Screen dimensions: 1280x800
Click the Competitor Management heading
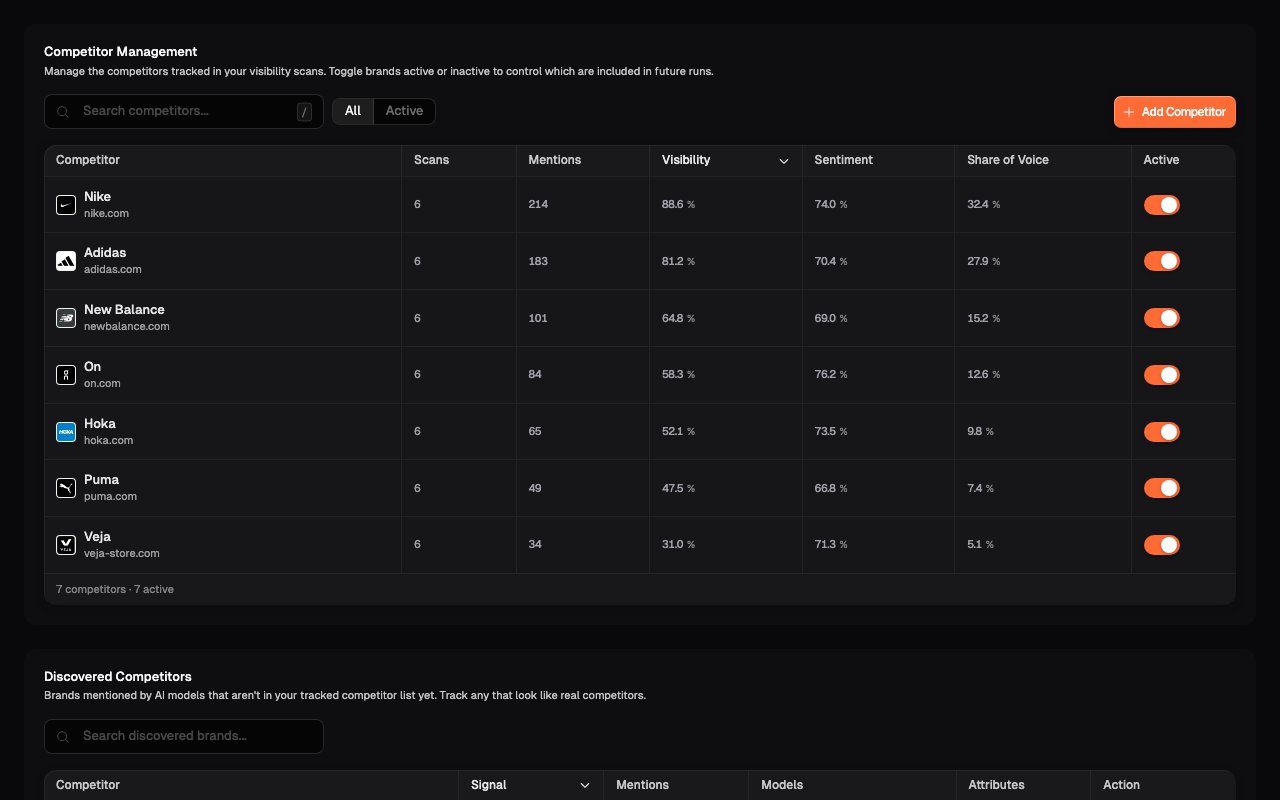tap(120, 51)
